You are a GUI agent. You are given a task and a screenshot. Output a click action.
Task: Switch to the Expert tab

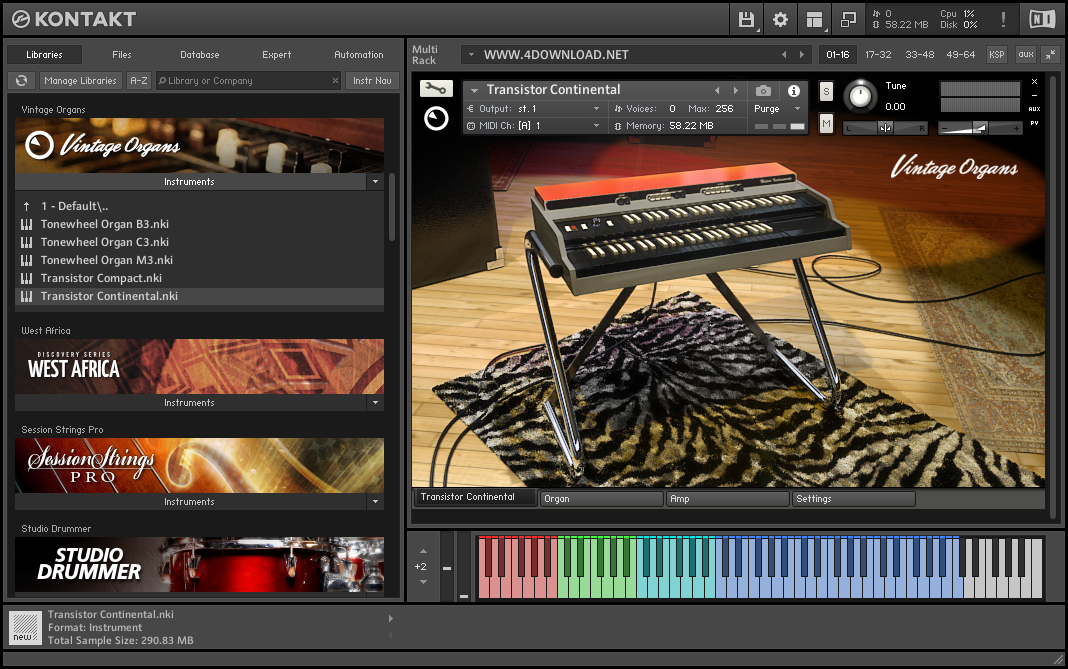click(x=277, y=55)
